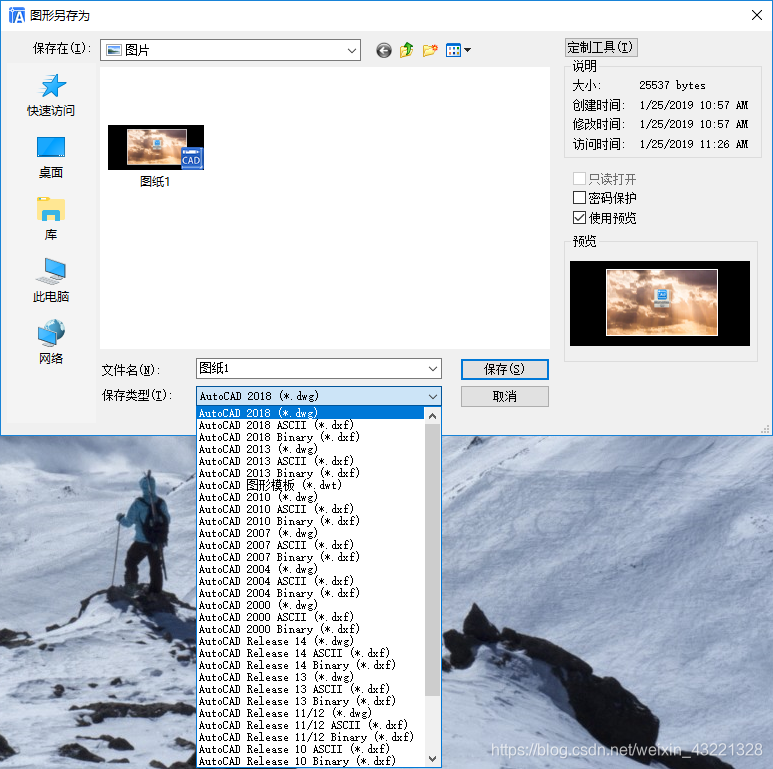This screenshot has width=773, height=769.
Task: Click AutoCAD app icon in title bar
Action: coord(16,15)
